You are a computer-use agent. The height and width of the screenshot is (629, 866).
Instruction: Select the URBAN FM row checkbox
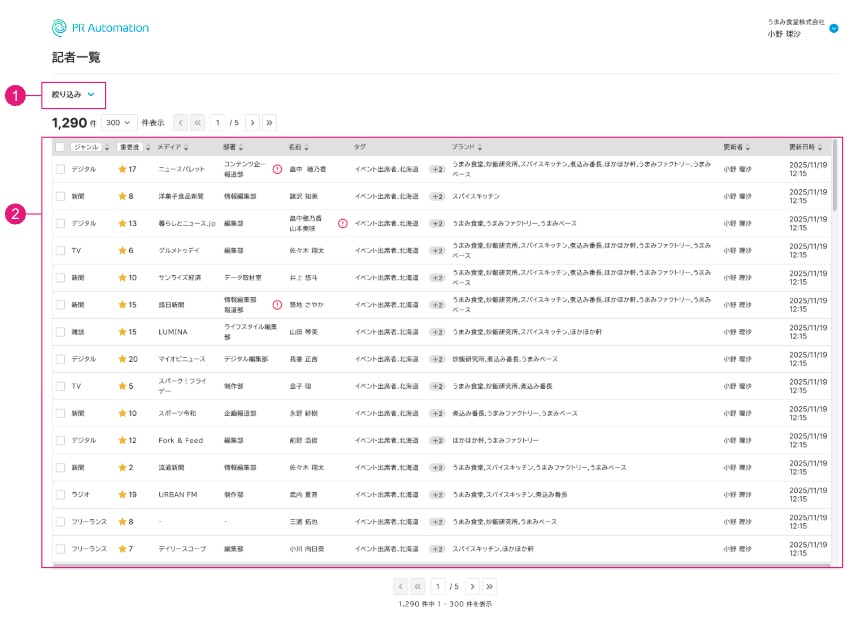60,494
